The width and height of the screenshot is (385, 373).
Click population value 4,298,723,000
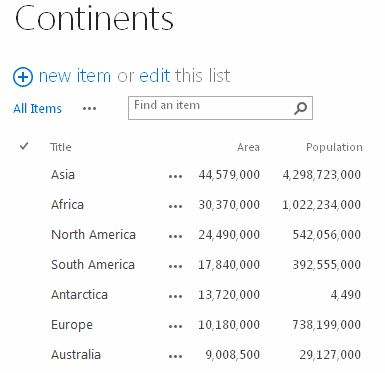coord(322,175)
